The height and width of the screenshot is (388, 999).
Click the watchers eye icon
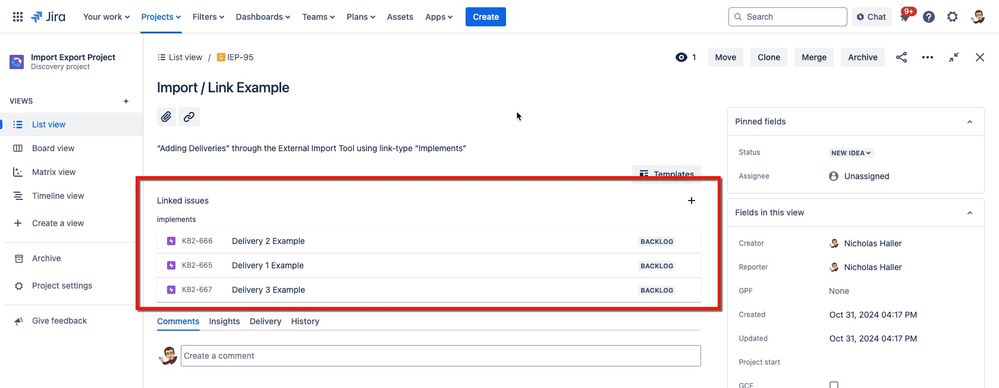pyautogui.click(x=681, y=57)
